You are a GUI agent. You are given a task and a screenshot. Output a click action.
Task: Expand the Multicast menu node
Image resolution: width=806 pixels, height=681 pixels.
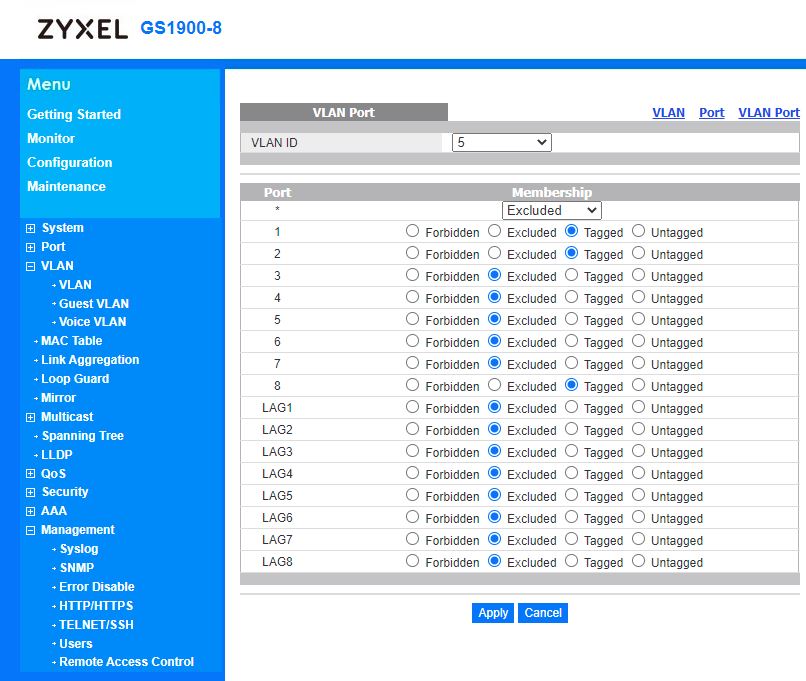[31, 417]
